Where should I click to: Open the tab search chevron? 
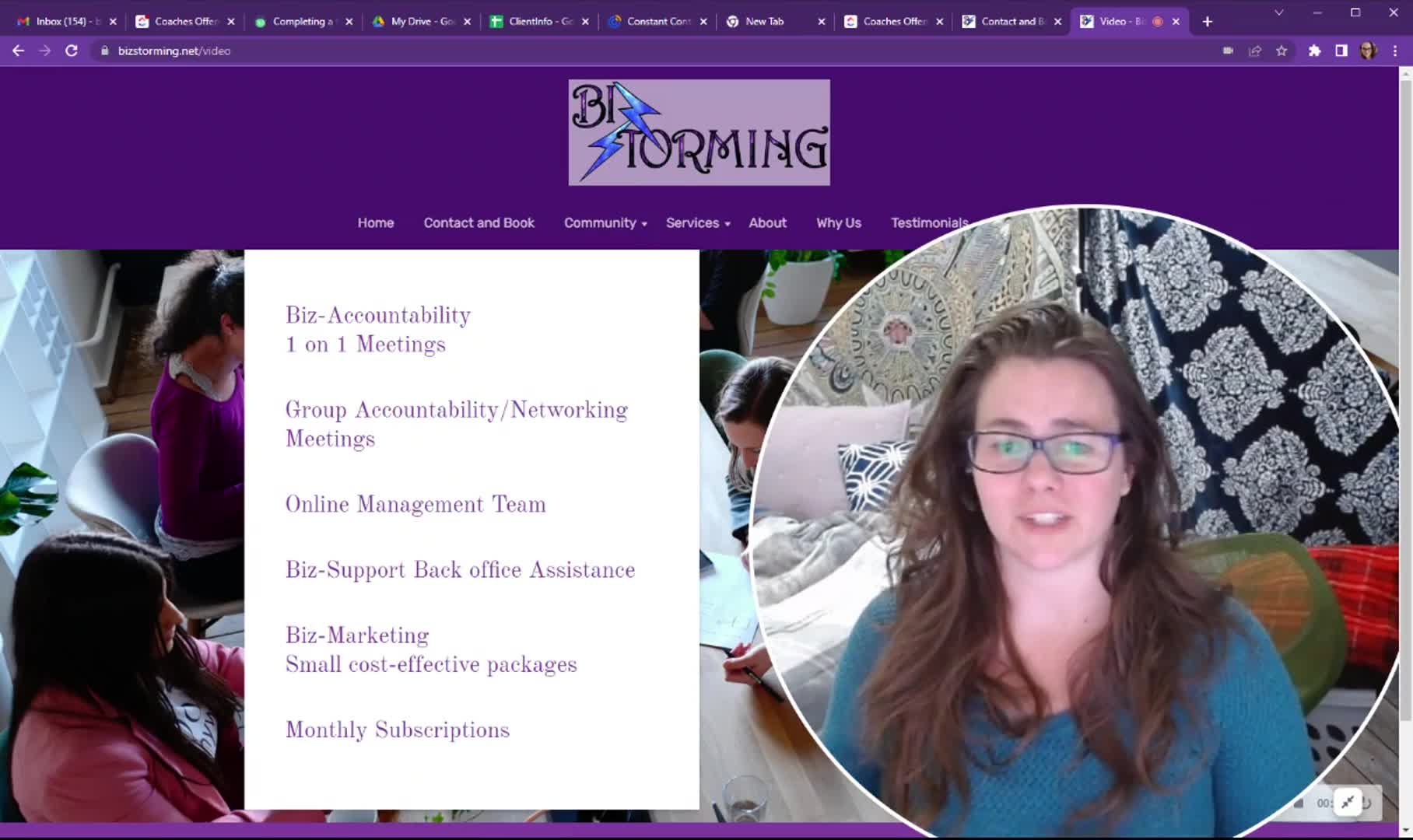[1278, 12]
